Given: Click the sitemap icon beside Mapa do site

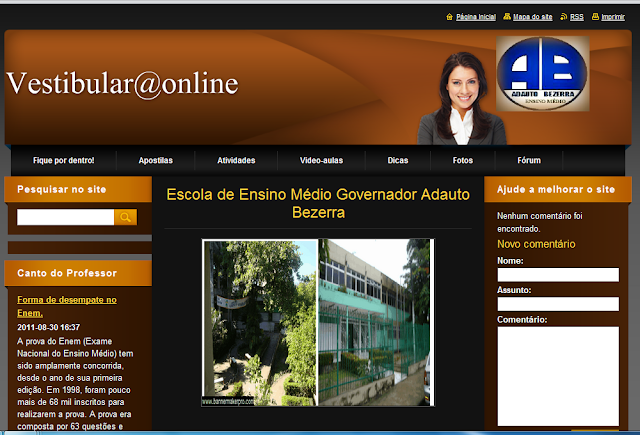Looking at the screenshot, I should point(507,17).
